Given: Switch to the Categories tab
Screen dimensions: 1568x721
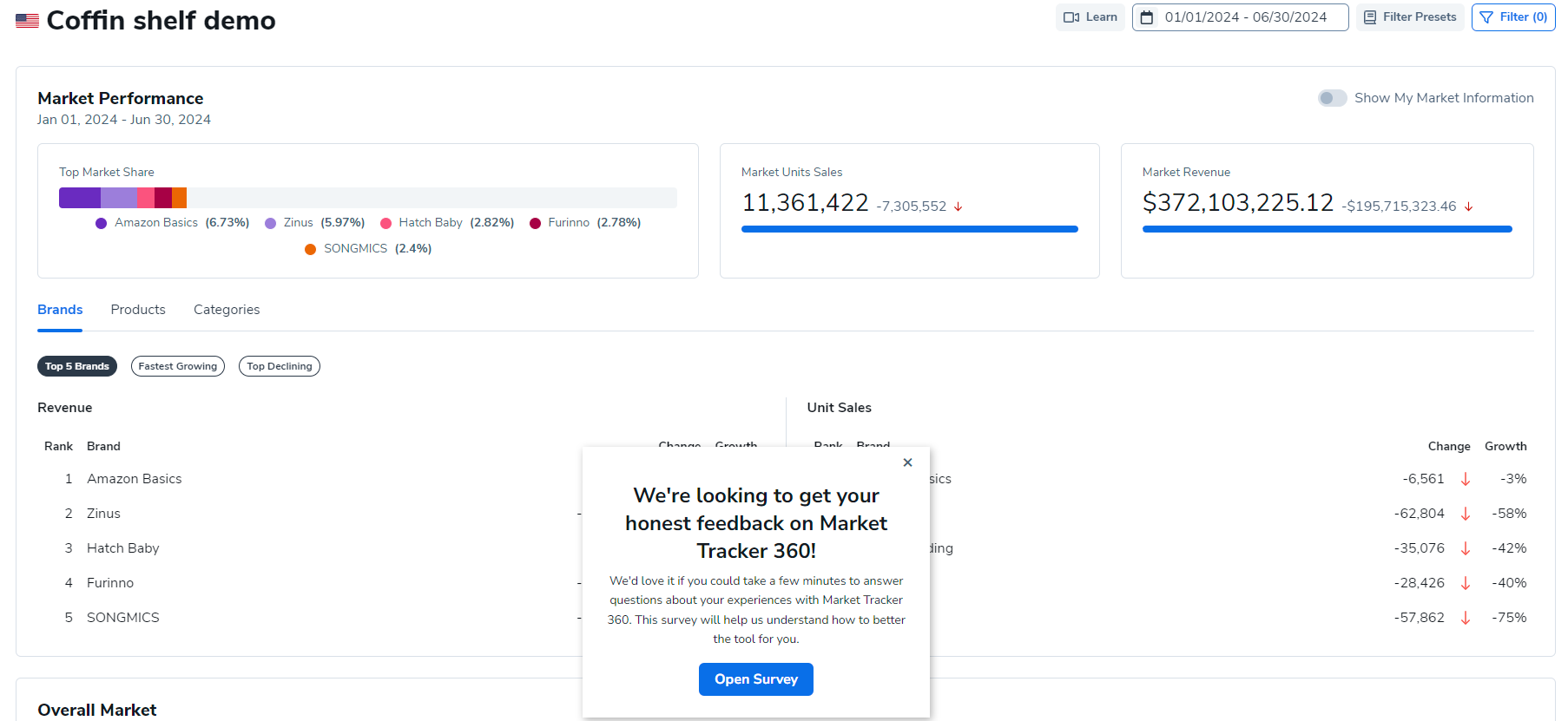Looking at the screenshot, I should [x=227, y=310].
